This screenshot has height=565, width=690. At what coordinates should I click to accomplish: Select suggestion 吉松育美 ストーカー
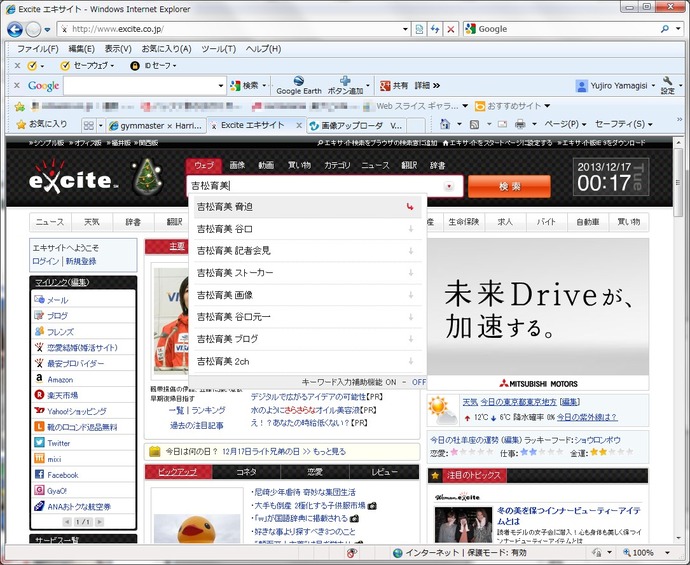[307, 273]
